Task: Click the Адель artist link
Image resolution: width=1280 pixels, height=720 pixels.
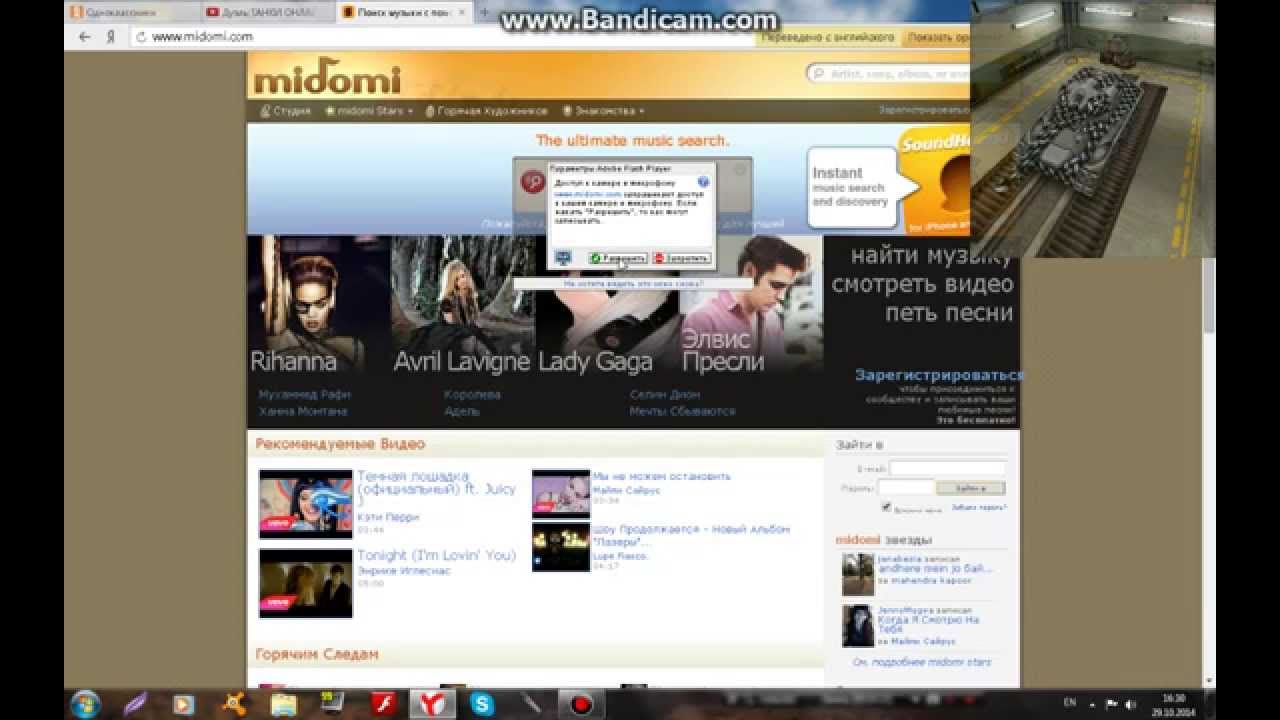Action: pyautogui.click(x=462, y=411)
